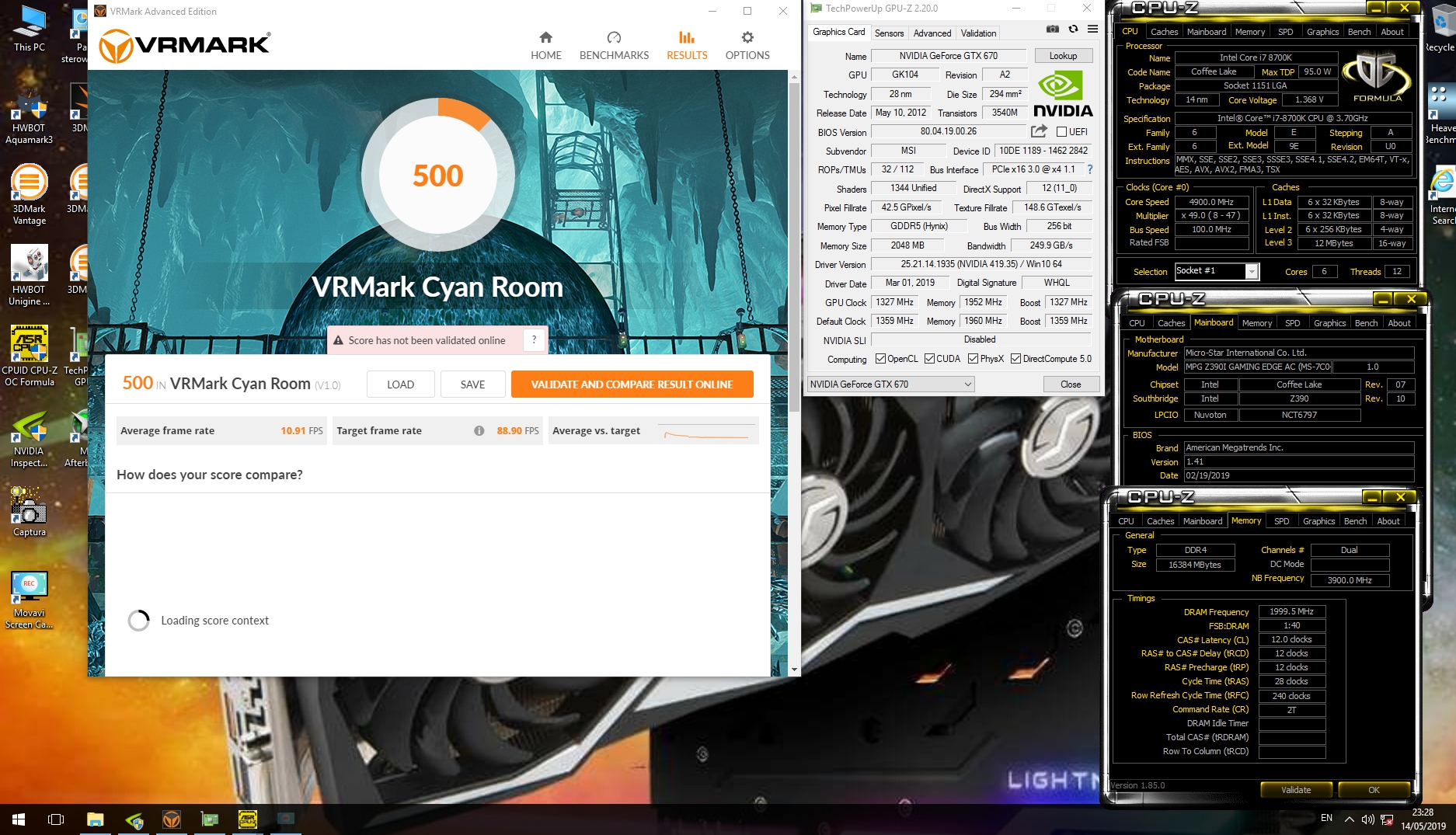This screenshot has height=835, width=1456.
Task: Open the GPU selector dropdown NVIDIA GeForce GTX 670
Action: pyautogui.click(x=891, y=384)
